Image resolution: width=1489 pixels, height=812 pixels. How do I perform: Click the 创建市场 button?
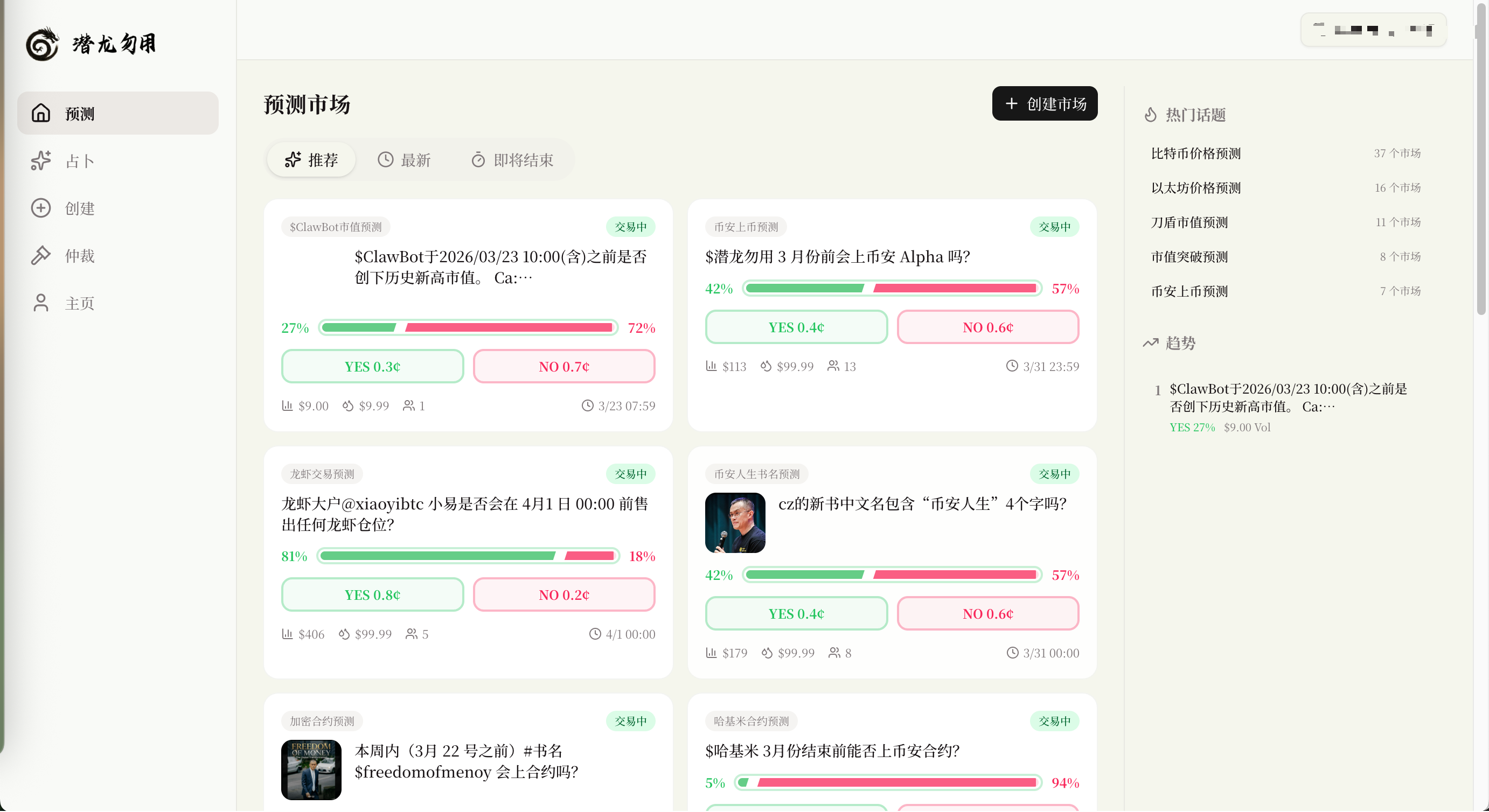pyautogui.click(x=1045, y=103)
